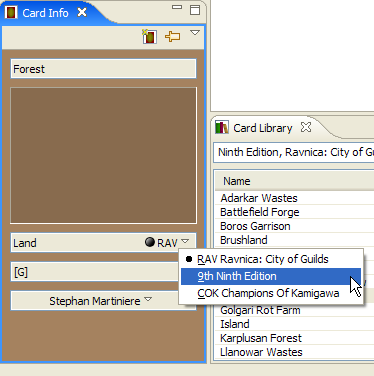The image size is (374, 376).
Task: Select Karplusan Forest row
Action: pos(295,338)
